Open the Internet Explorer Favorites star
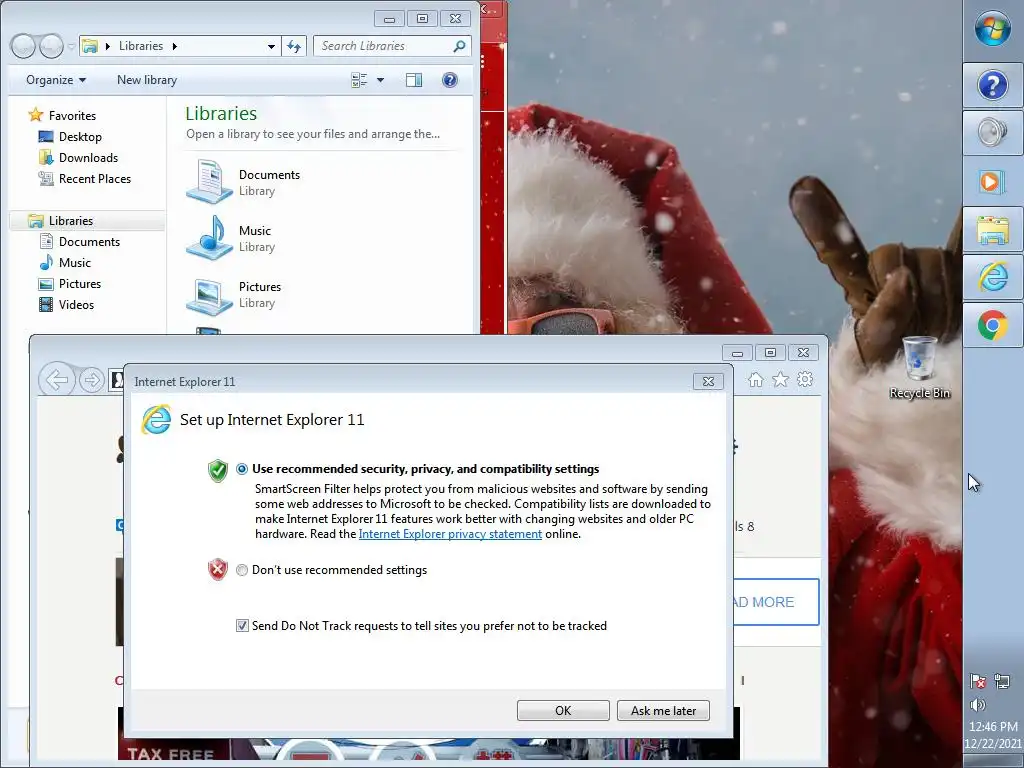This screenshot has height=768, width=1024. point(780,379)
